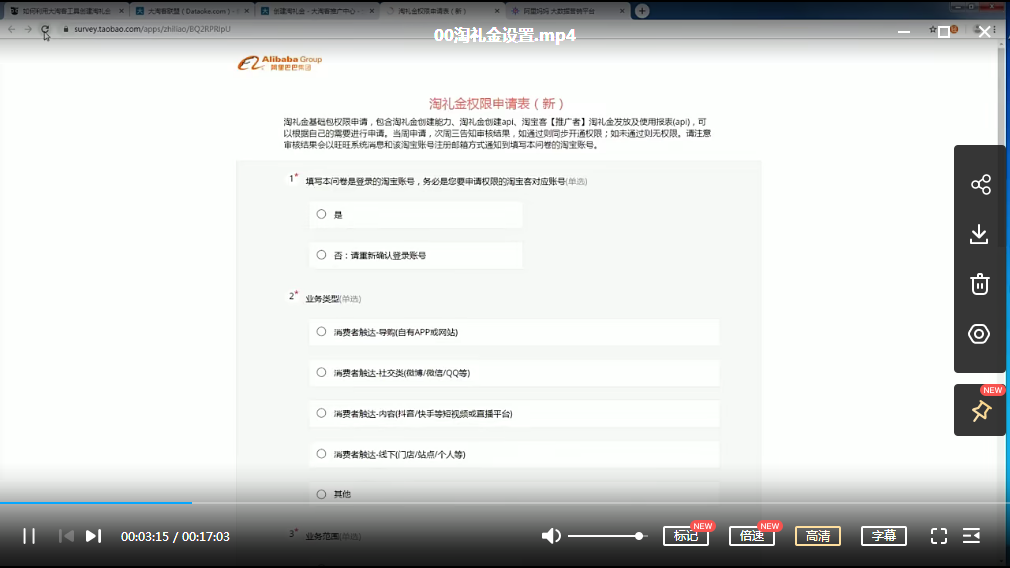Choose 消费者触达-内容 short video radio

click(321, 413)
